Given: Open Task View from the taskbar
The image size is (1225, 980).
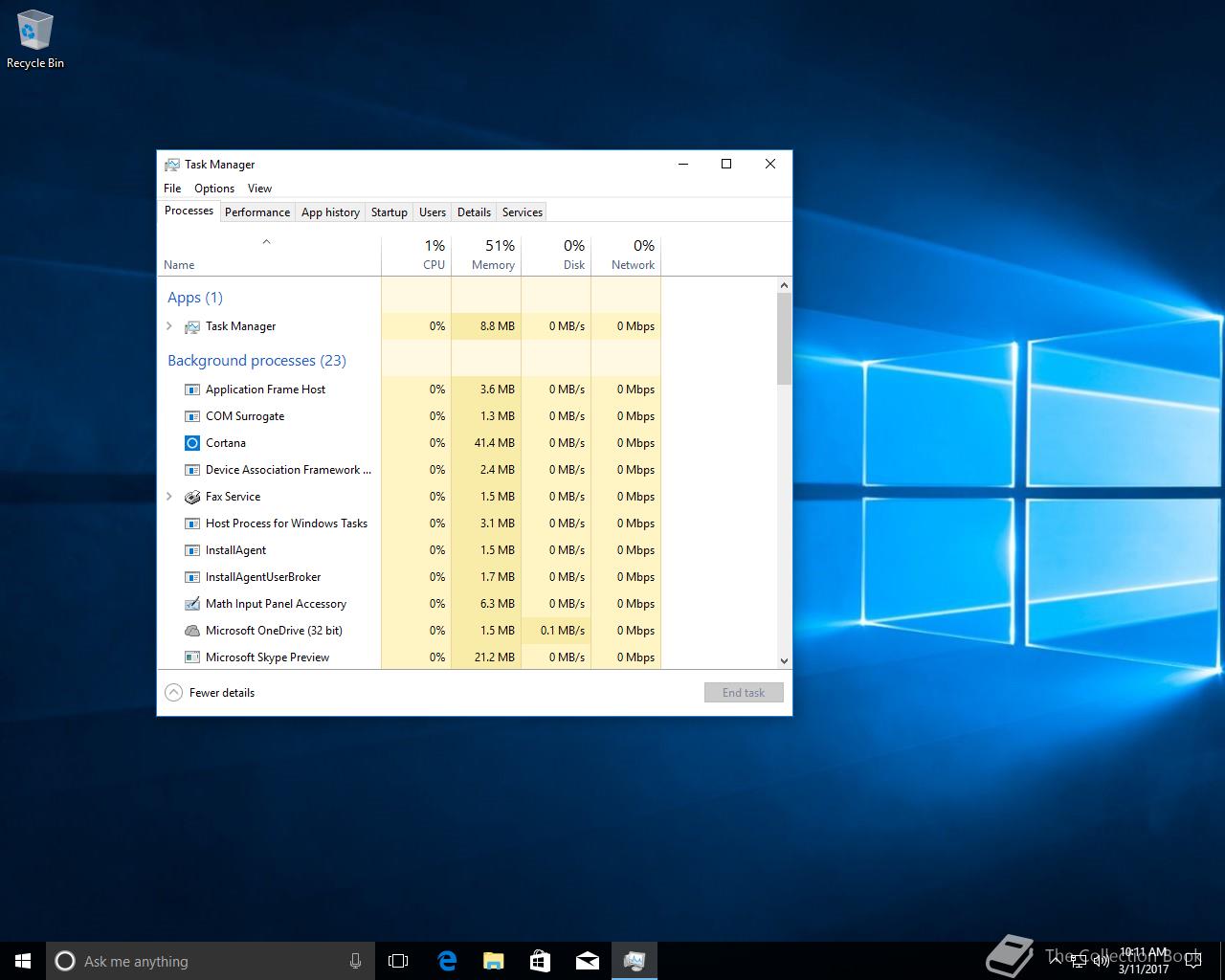Looking at the screenshot, I should click(398, 961).
